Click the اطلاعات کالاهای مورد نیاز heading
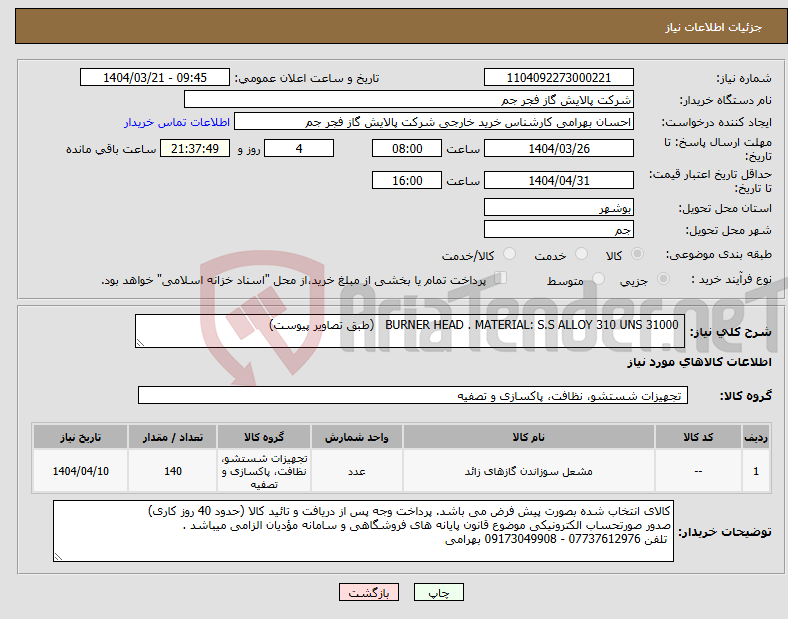 pyautogui.click(x=699, y=362)
